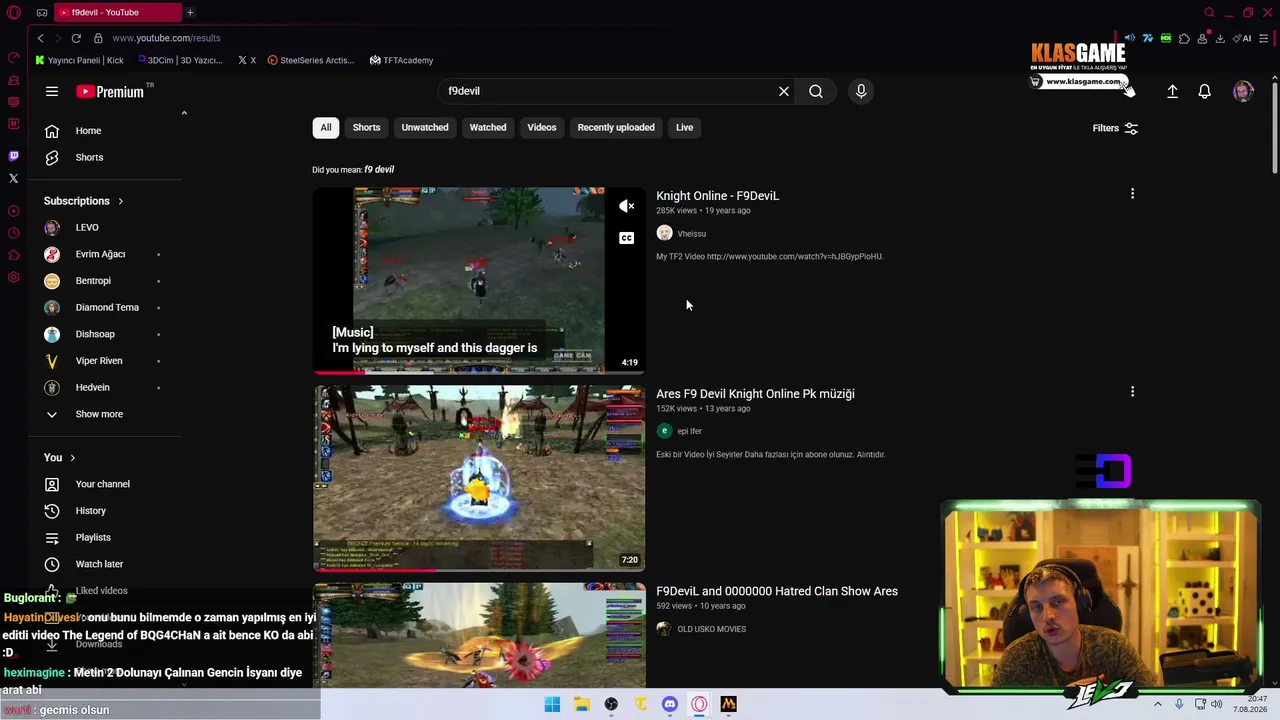
Task: Go back in browser history
Action: (40, 38)
